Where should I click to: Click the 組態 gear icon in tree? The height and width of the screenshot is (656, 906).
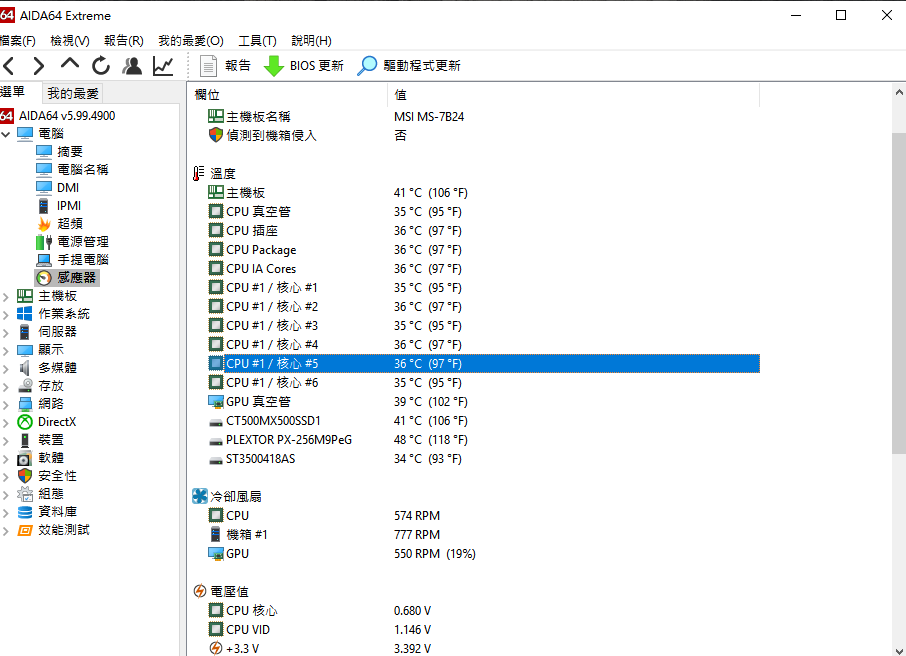(25, 494)
